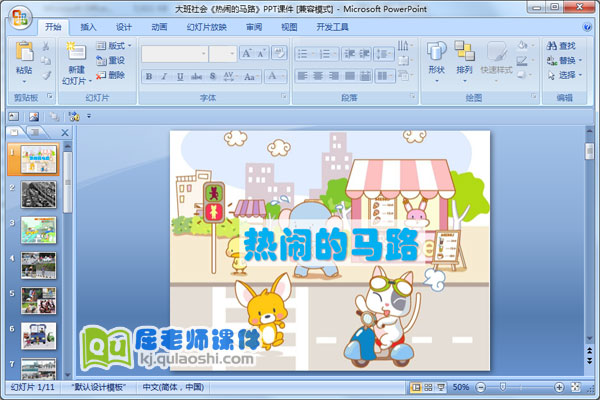Click the Copy icon in clipboard group
This screenshot has height=400, width=600.
[46, 60]
